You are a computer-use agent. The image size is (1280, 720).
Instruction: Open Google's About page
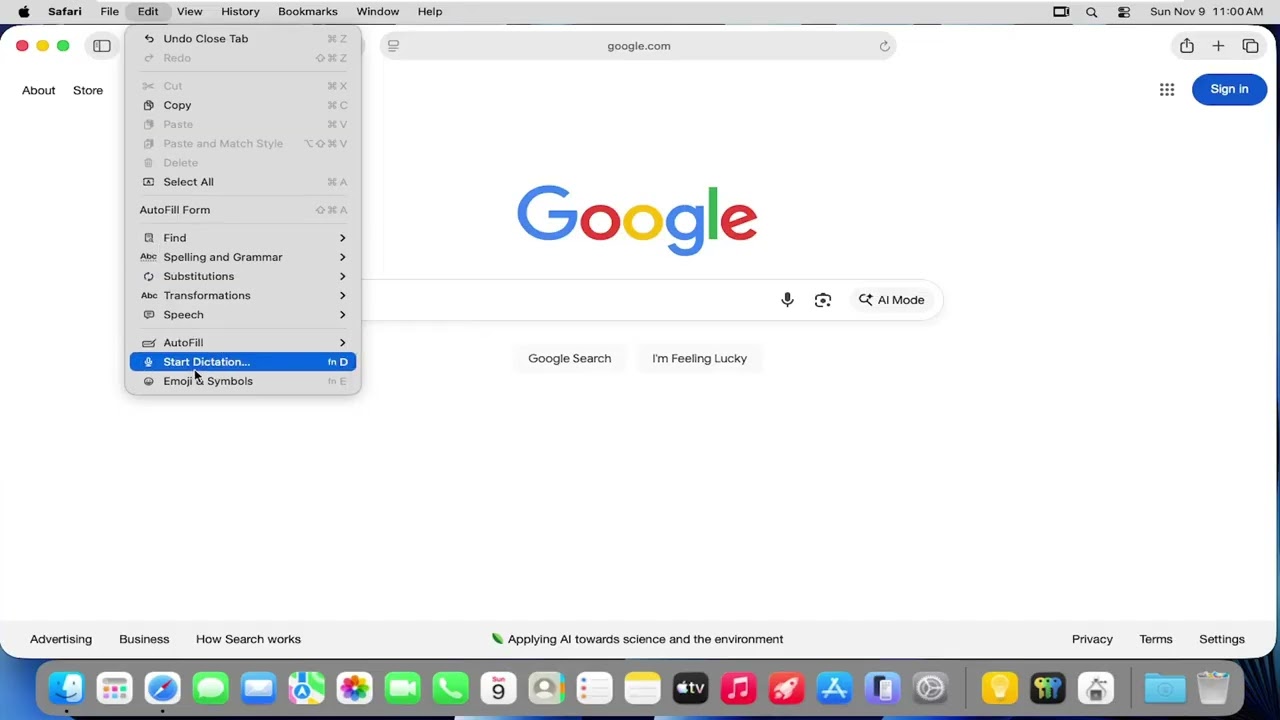[39, 91]
